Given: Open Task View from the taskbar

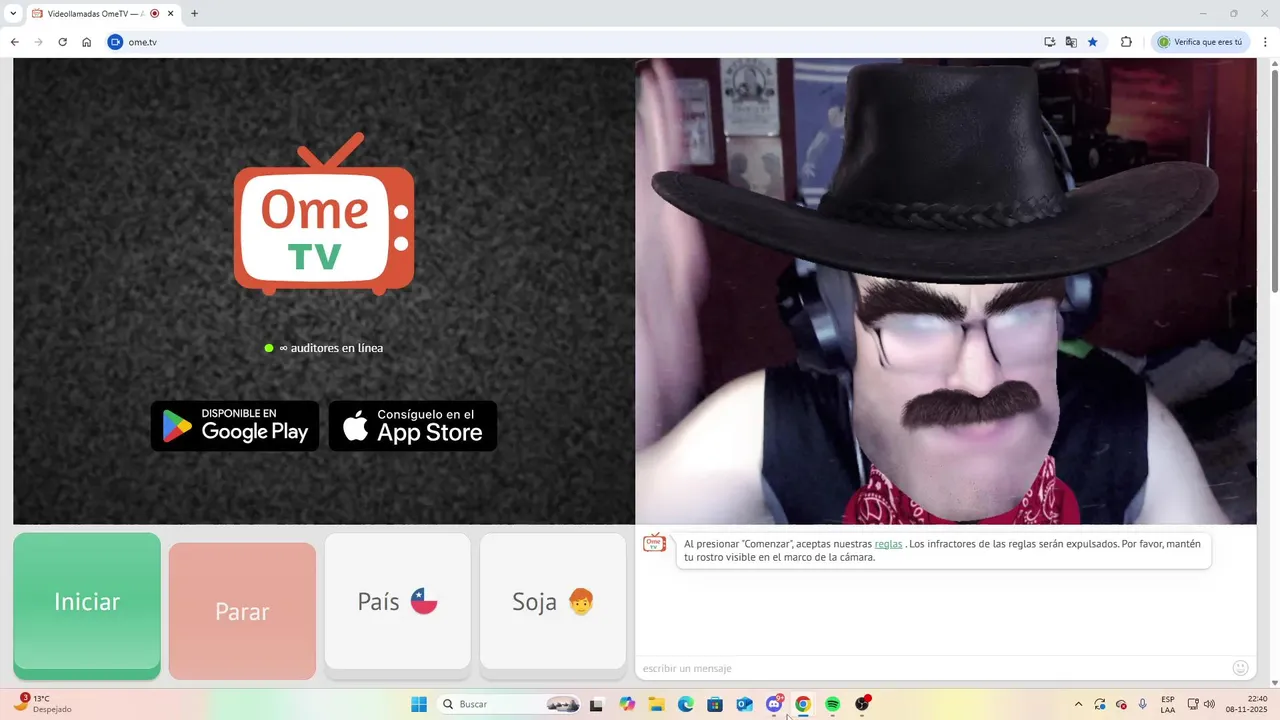Looking at the screenshot, I should [x=597, y=704].
